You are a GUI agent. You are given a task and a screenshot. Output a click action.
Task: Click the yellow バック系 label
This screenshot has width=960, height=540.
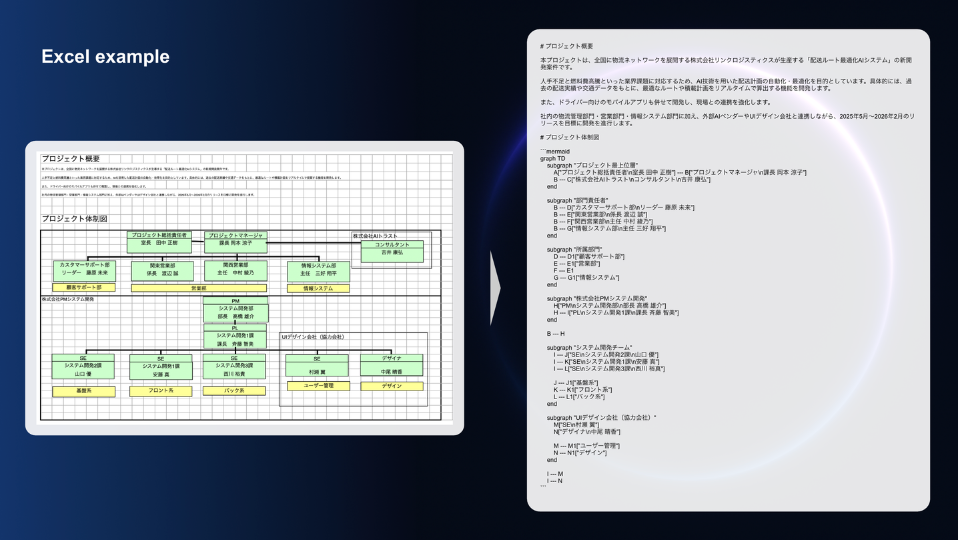coord(234,391)
